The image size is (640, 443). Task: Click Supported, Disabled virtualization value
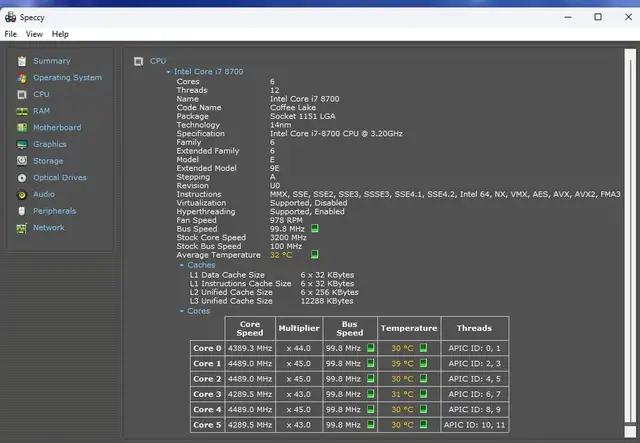pos(309,203)
